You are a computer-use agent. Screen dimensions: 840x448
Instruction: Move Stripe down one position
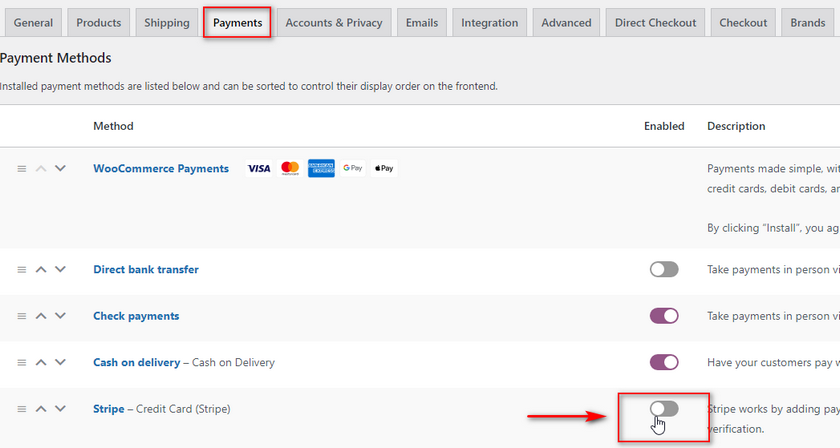[60, 408]
